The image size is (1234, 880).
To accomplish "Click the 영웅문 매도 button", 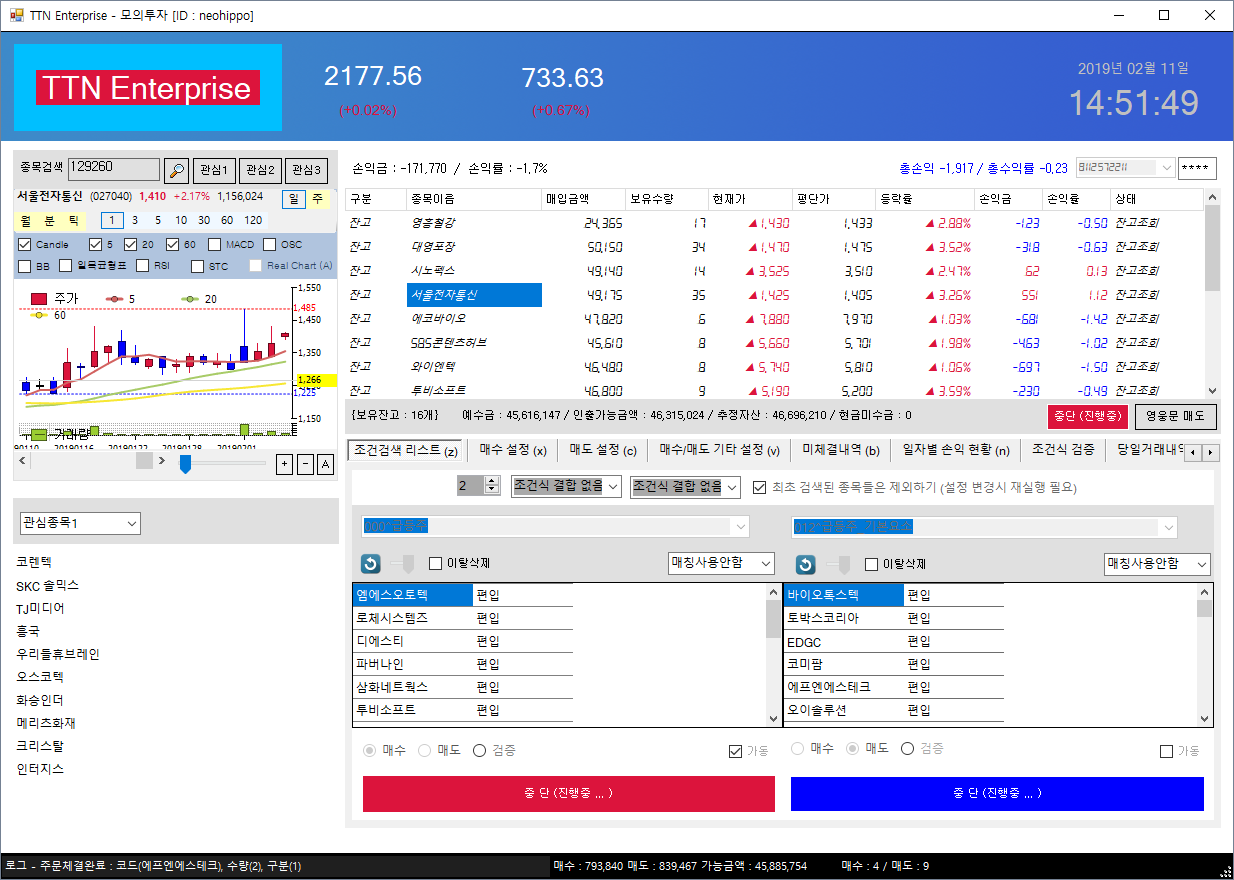I will [x=1176, y=417].
